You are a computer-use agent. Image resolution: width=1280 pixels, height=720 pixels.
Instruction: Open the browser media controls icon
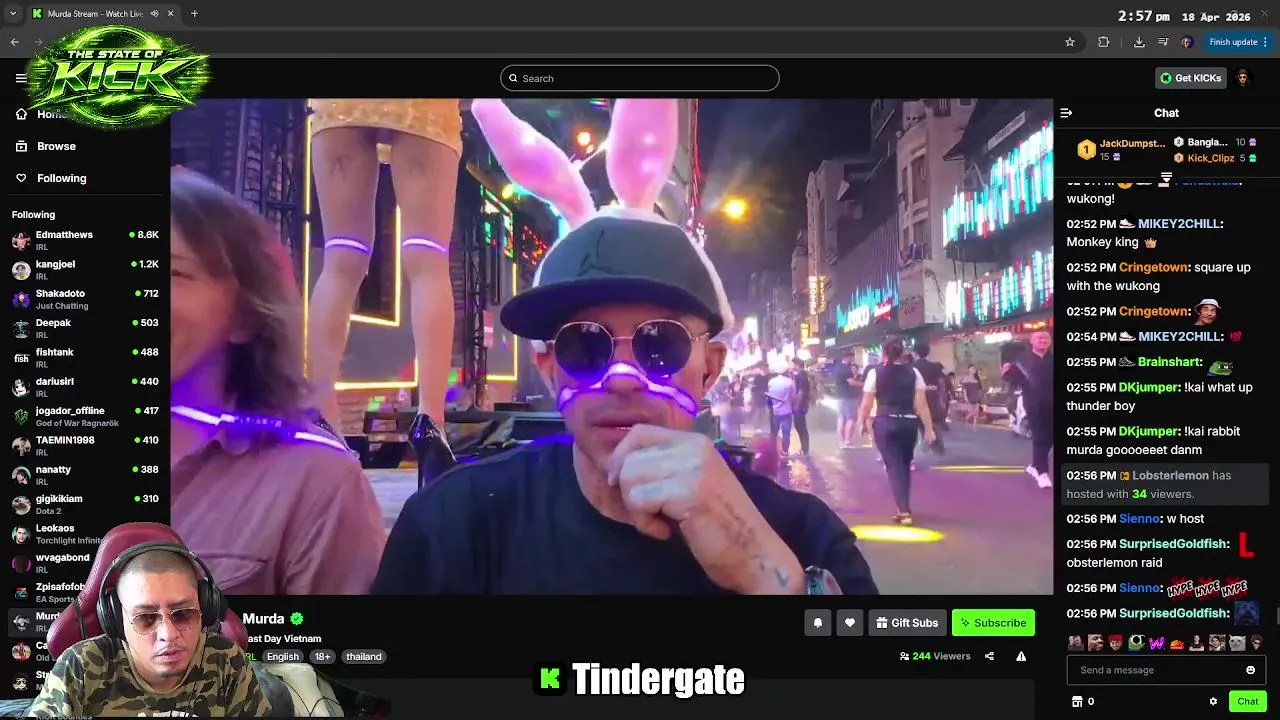pos(1163,42)
